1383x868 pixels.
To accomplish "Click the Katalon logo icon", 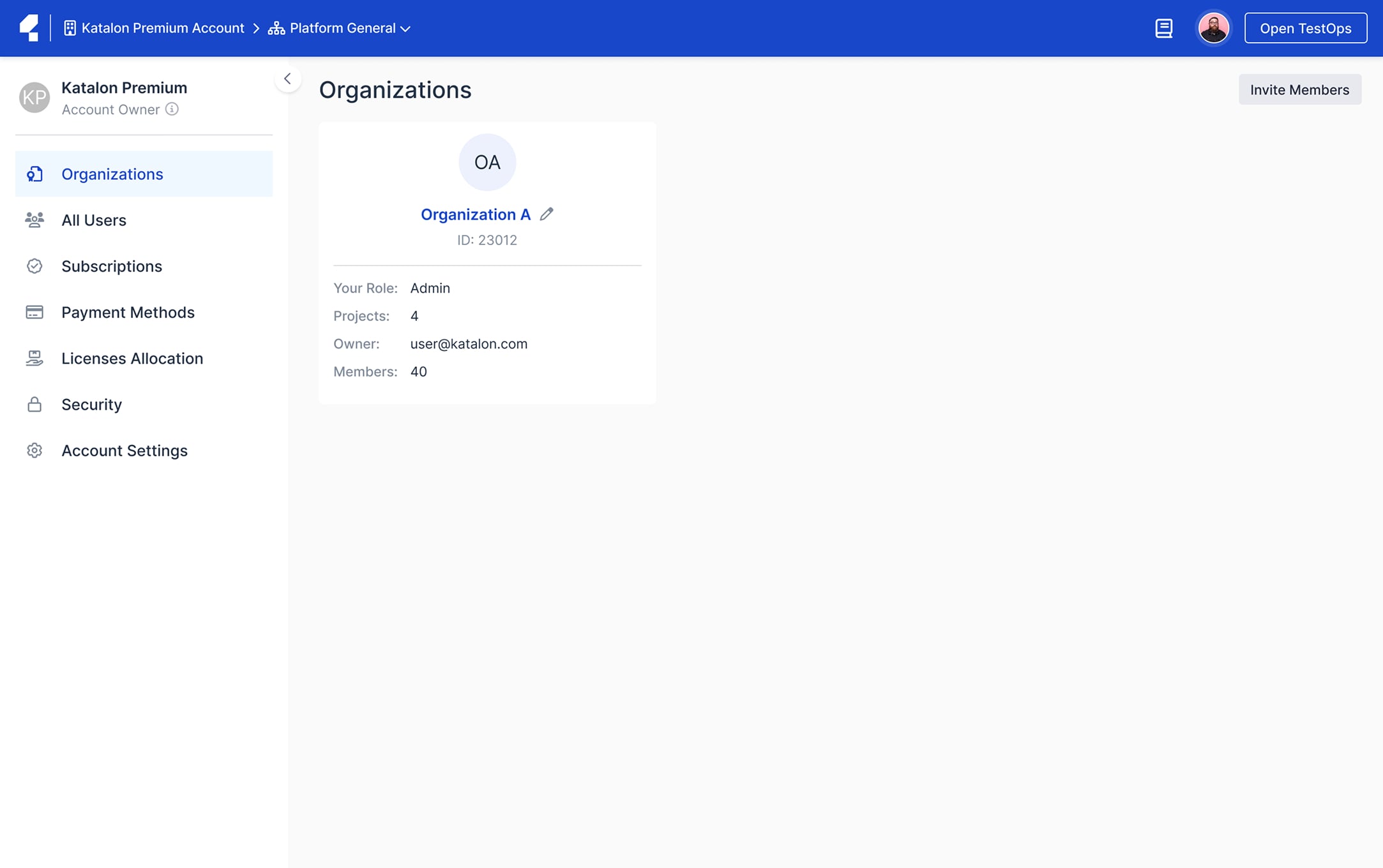I will tap(29, 28).
